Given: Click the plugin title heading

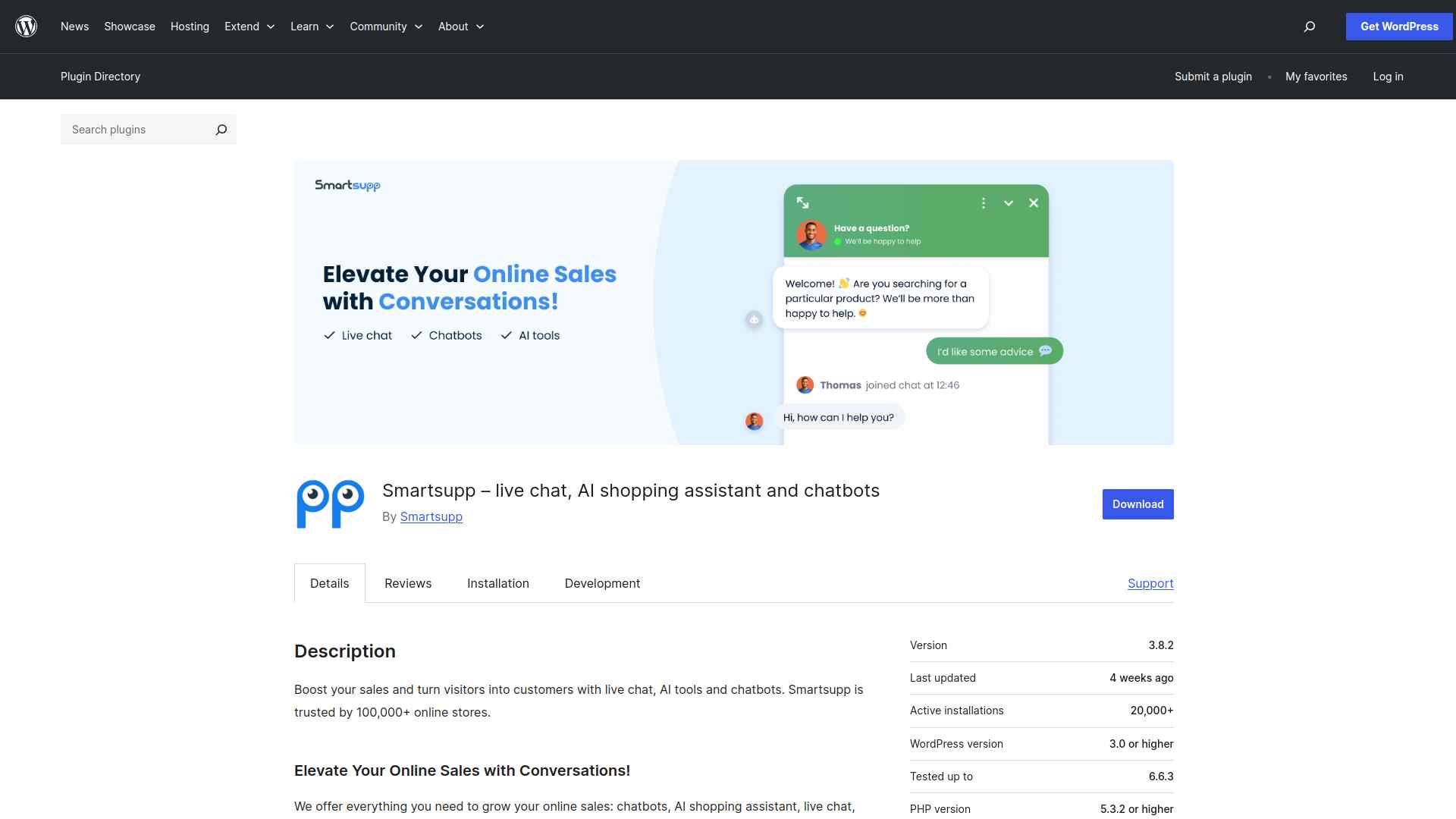Looking at the screenshot, I should 631,491.
